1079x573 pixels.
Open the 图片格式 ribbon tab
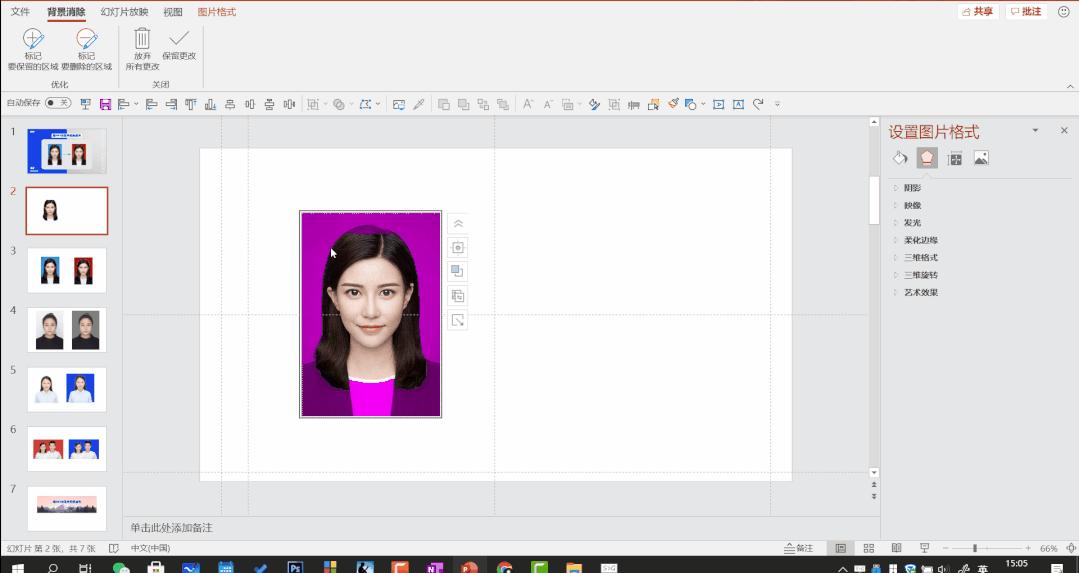[216, 12]
